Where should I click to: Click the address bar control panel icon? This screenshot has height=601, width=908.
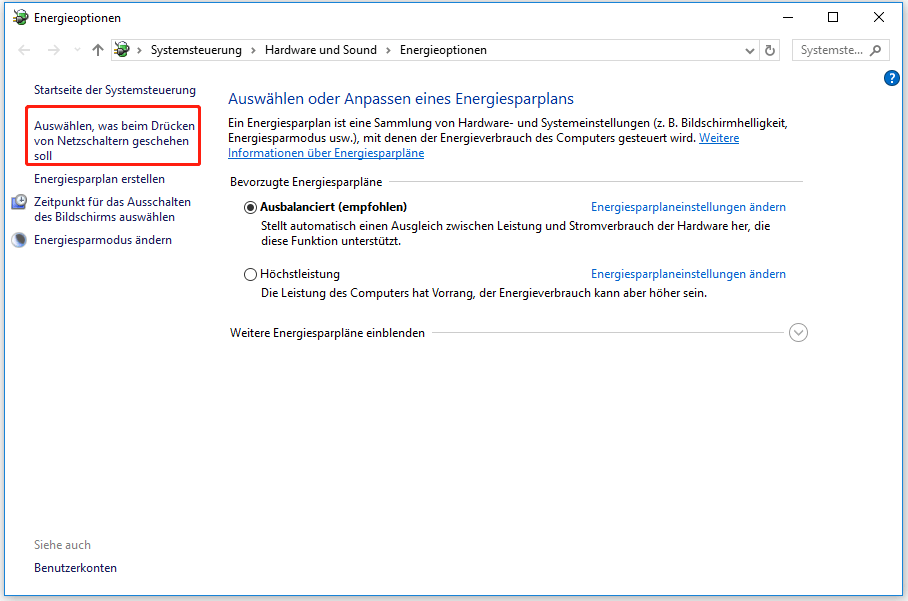[x=122, y=50]
